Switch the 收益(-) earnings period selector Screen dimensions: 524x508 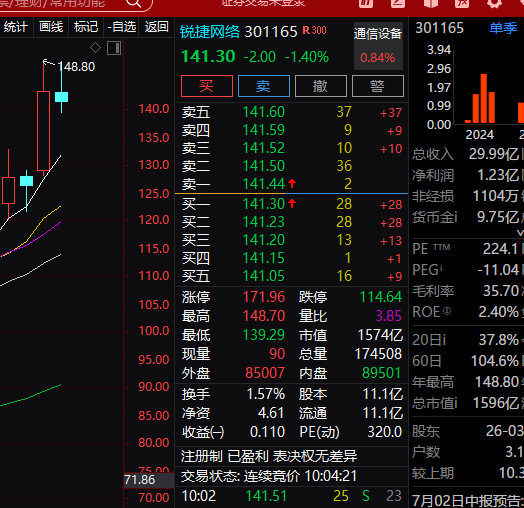[x=203, y=432]
